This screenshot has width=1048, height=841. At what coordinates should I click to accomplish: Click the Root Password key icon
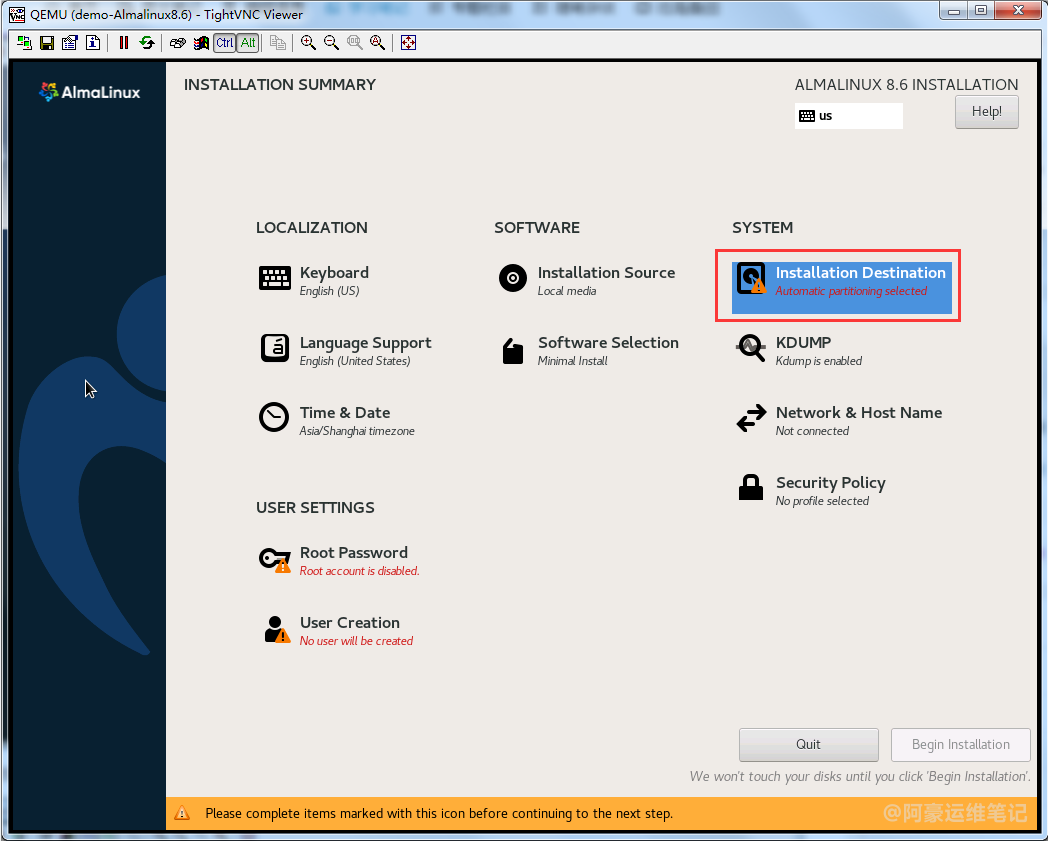275,560
